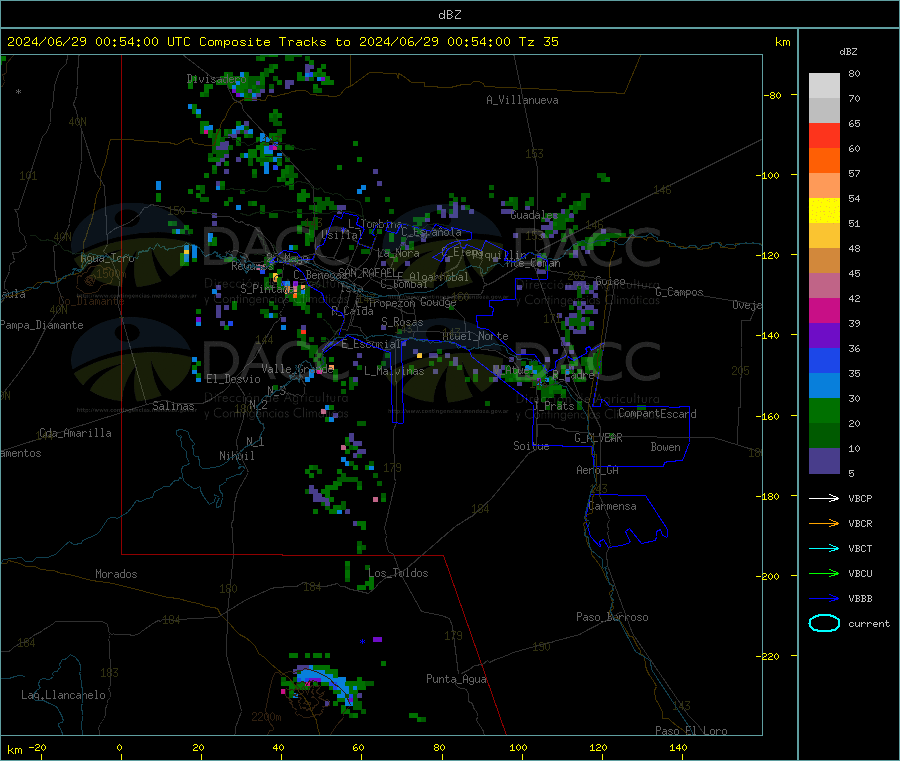Click the L_Malvinas map label
Image resolution: width=900 pixels, height=761 pixels.
pos(394,372)
